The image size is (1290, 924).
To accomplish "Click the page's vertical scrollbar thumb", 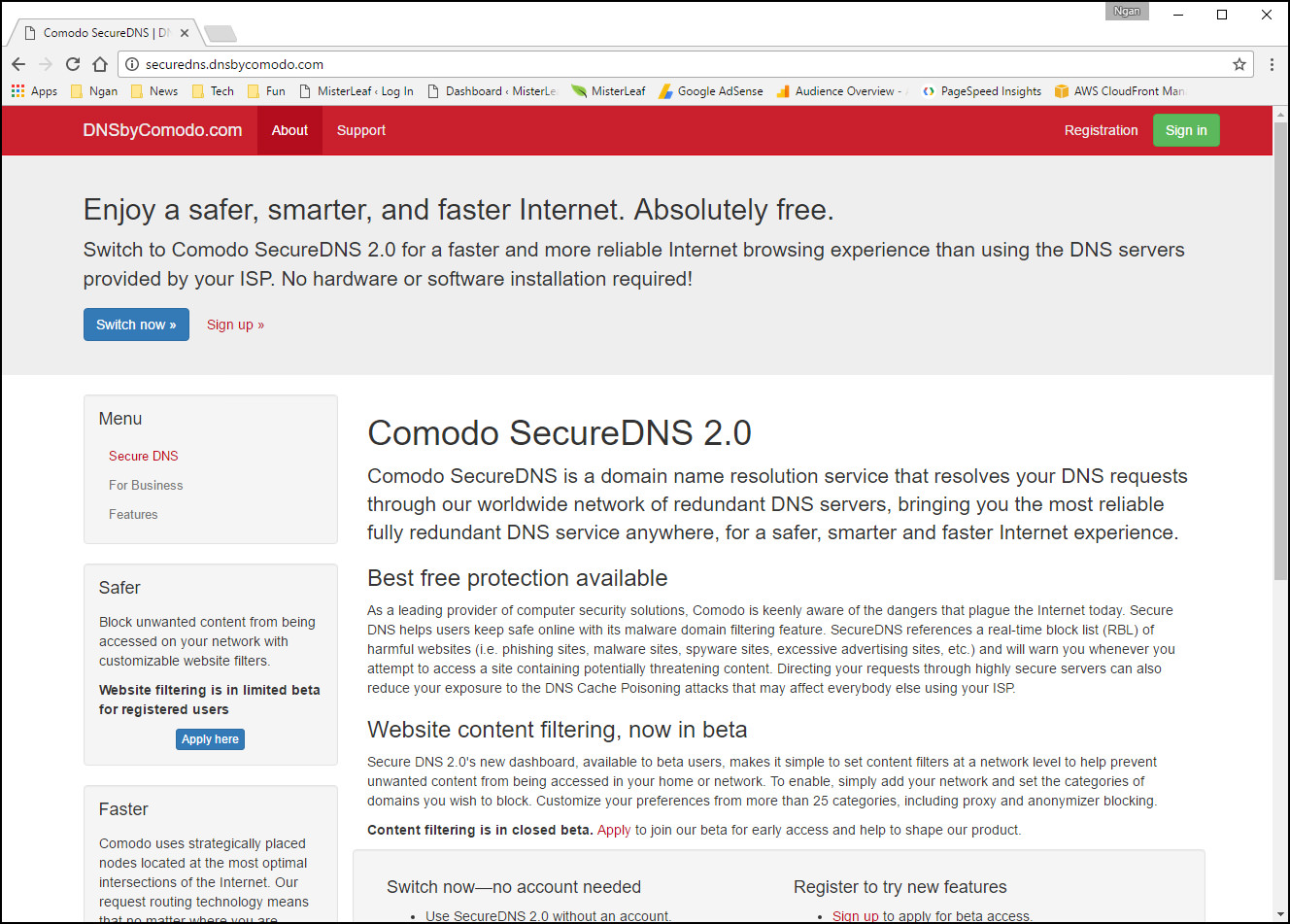I will (1280, 350).
